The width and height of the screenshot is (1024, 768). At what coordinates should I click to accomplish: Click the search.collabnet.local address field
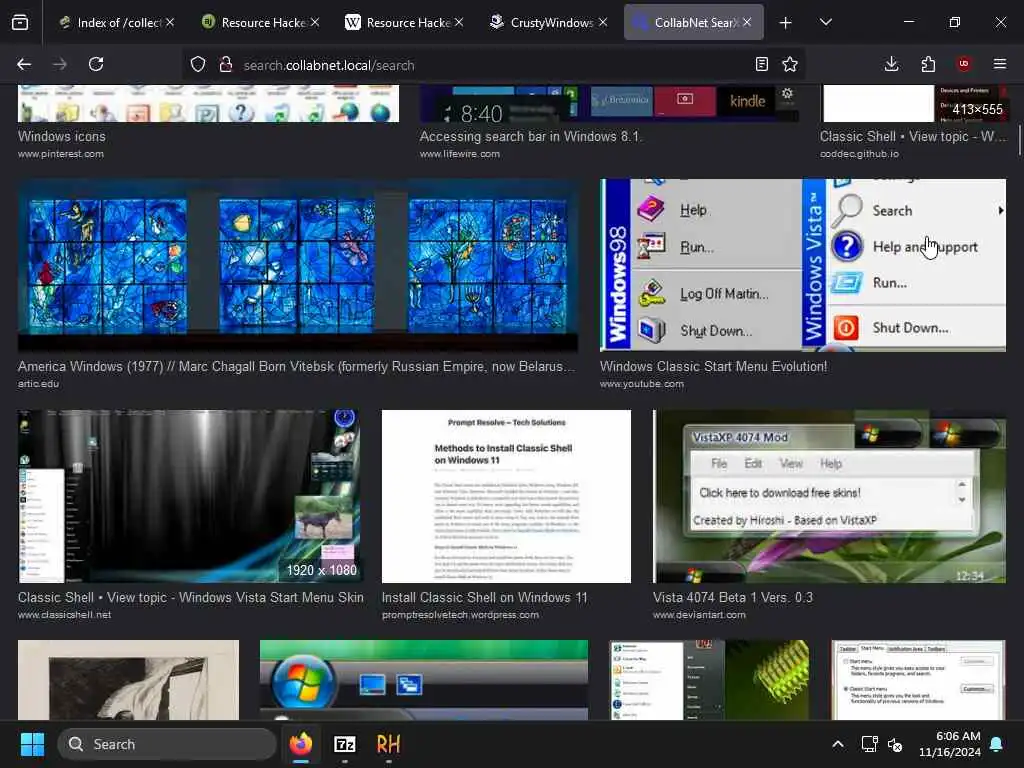(493, 65)
